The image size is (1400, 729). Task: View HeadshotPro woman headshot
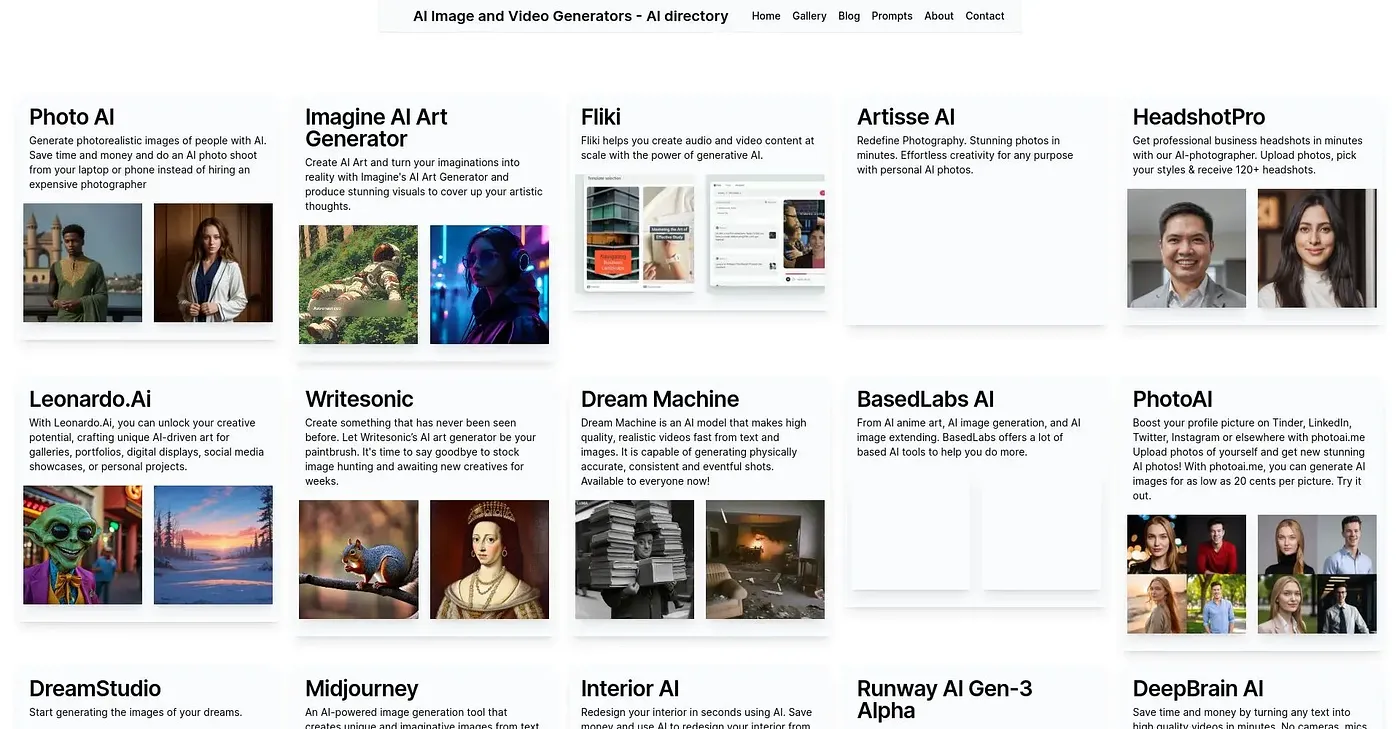tap(1317, 248)
